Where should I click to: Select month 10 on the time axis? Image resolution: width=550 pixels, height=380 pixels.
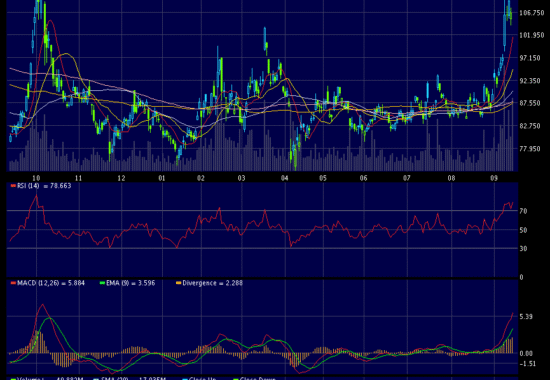point(36,178)
